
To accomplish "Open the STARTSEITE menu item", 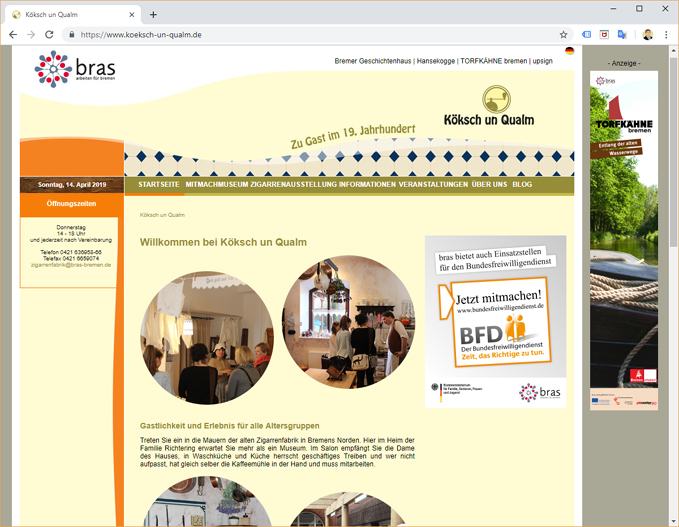I will point(159,185).
